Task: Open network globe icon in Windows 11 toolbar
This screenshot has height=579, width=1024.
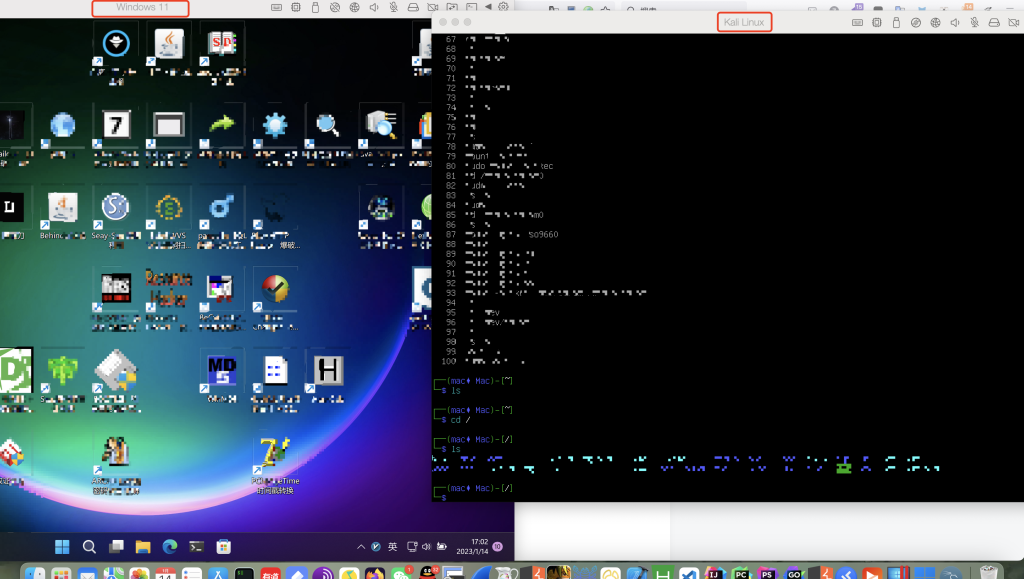Action: pyautogui.click(x=355, y=7)
